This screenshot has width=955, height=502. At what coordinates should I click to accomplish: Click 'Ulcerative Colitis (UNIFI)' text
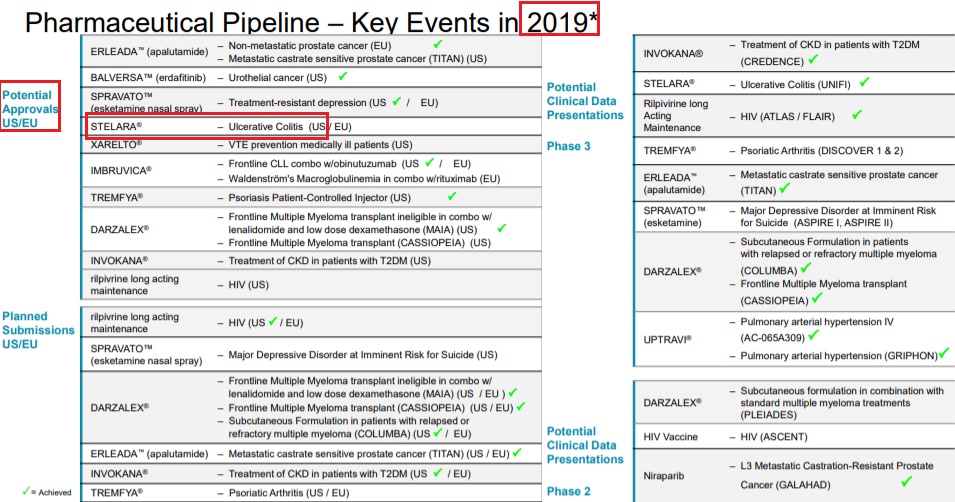point(795,85)
